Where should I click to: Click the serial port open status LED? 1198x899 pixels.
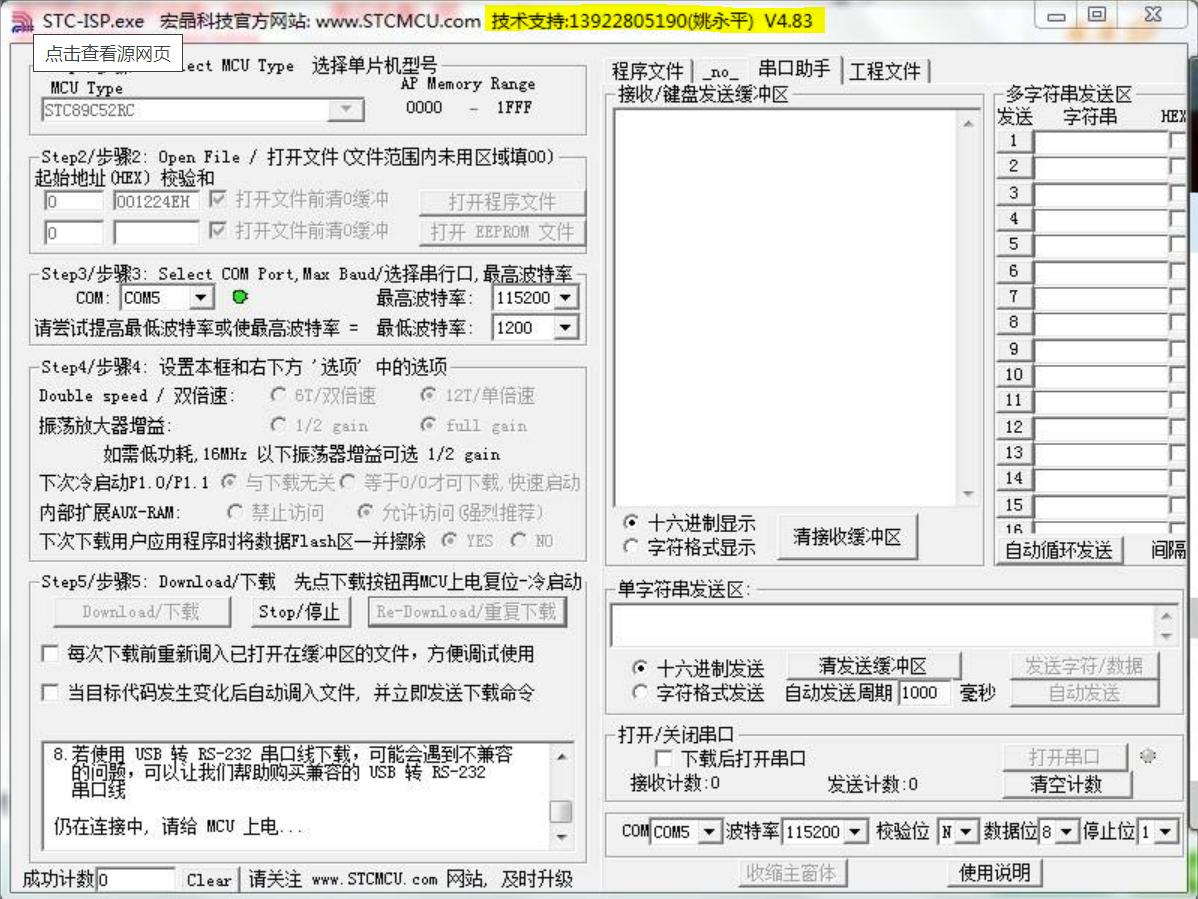click(1148, 756)
